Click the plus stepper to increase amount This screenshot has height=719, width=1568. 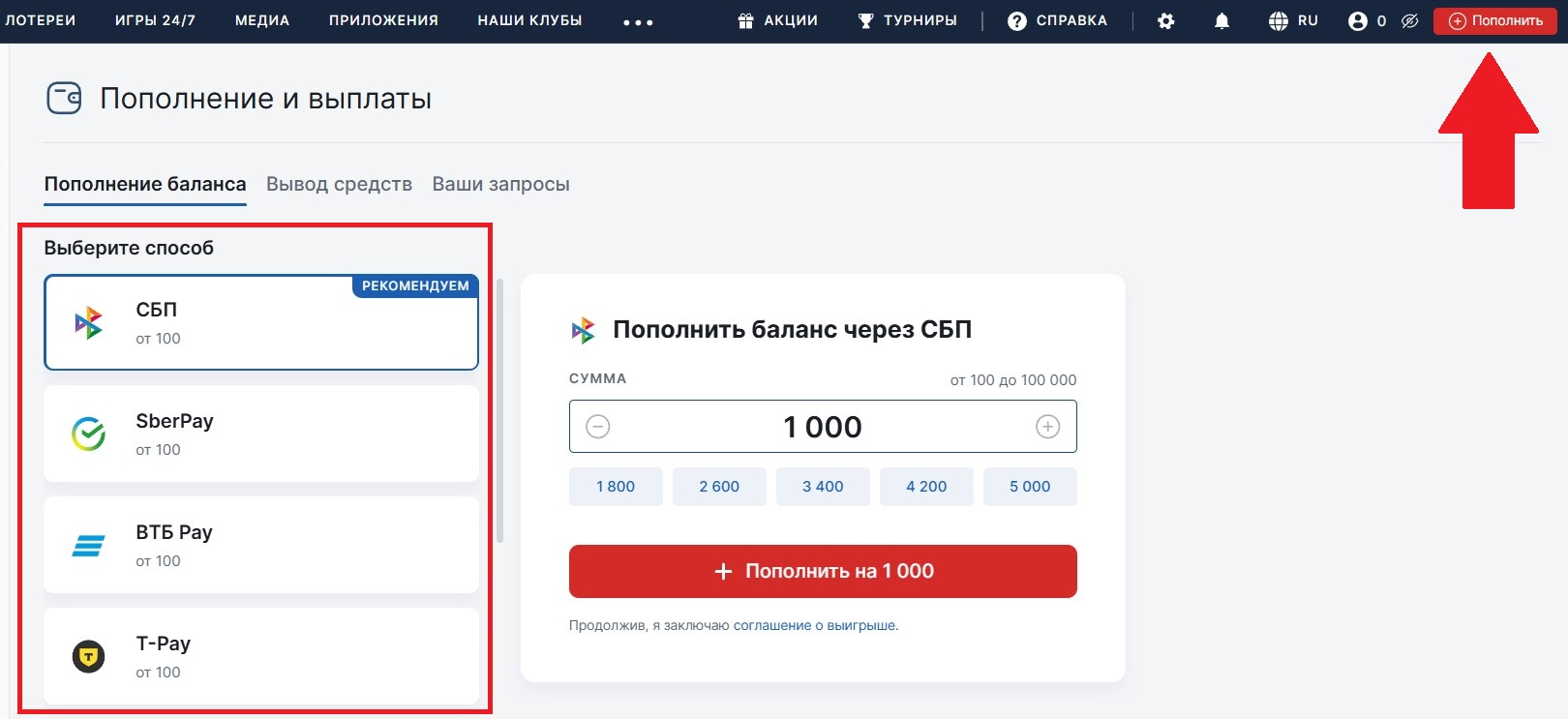click(1046, 426)
